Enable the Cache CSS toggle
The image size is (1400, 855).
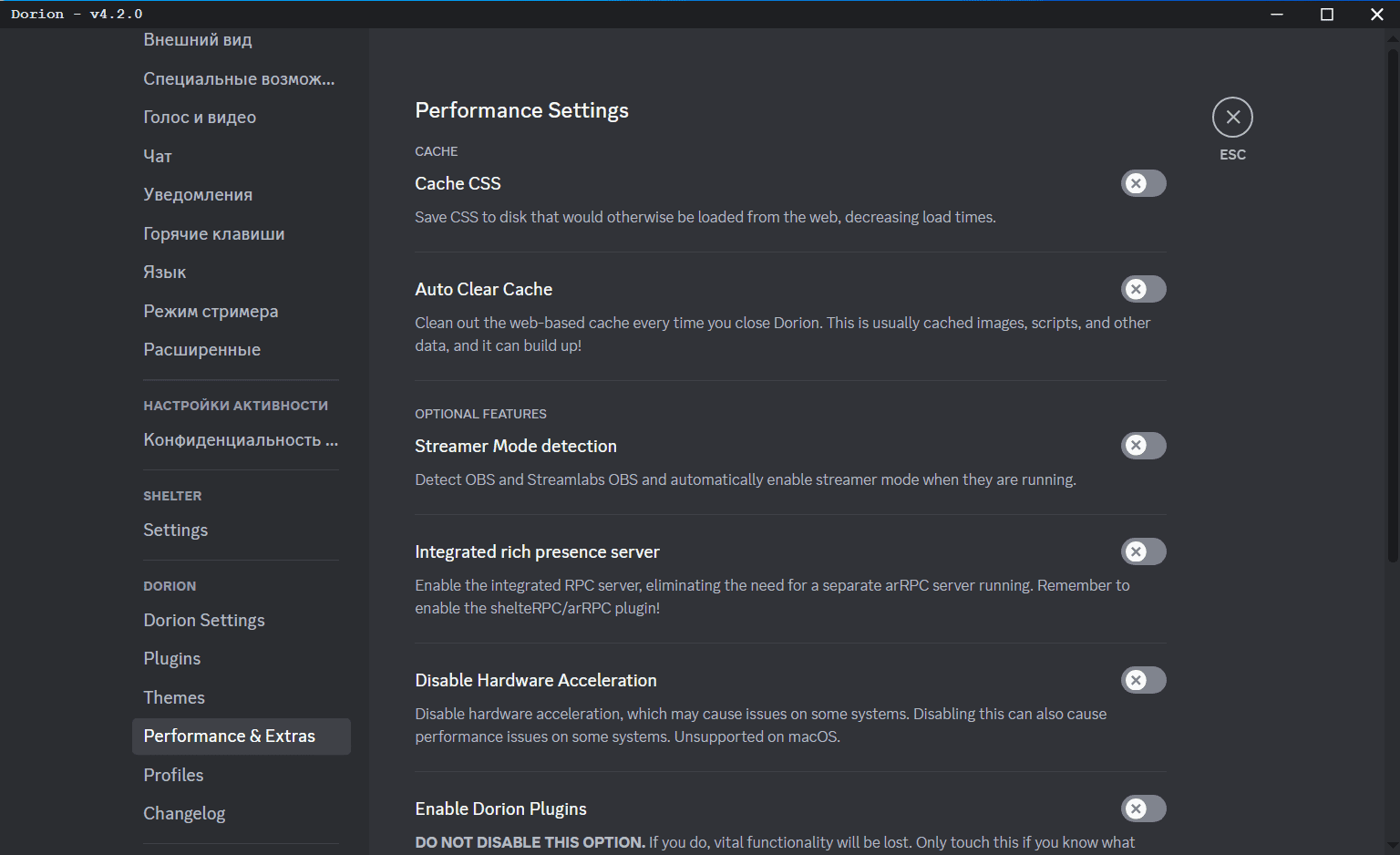pos(1143,183)
